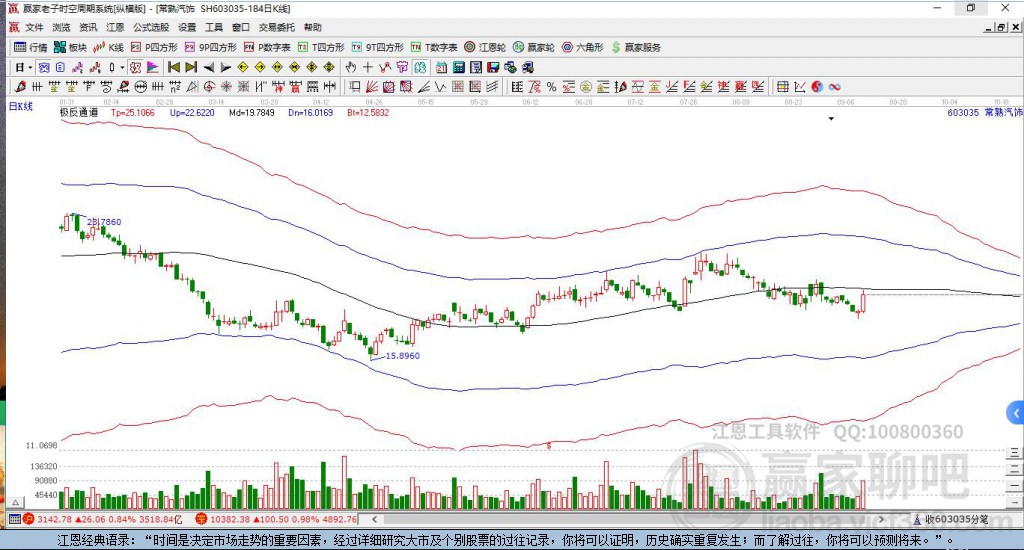1024x550 pixels.
Task: Open the 文件 menu
Action: pos(34,27)
